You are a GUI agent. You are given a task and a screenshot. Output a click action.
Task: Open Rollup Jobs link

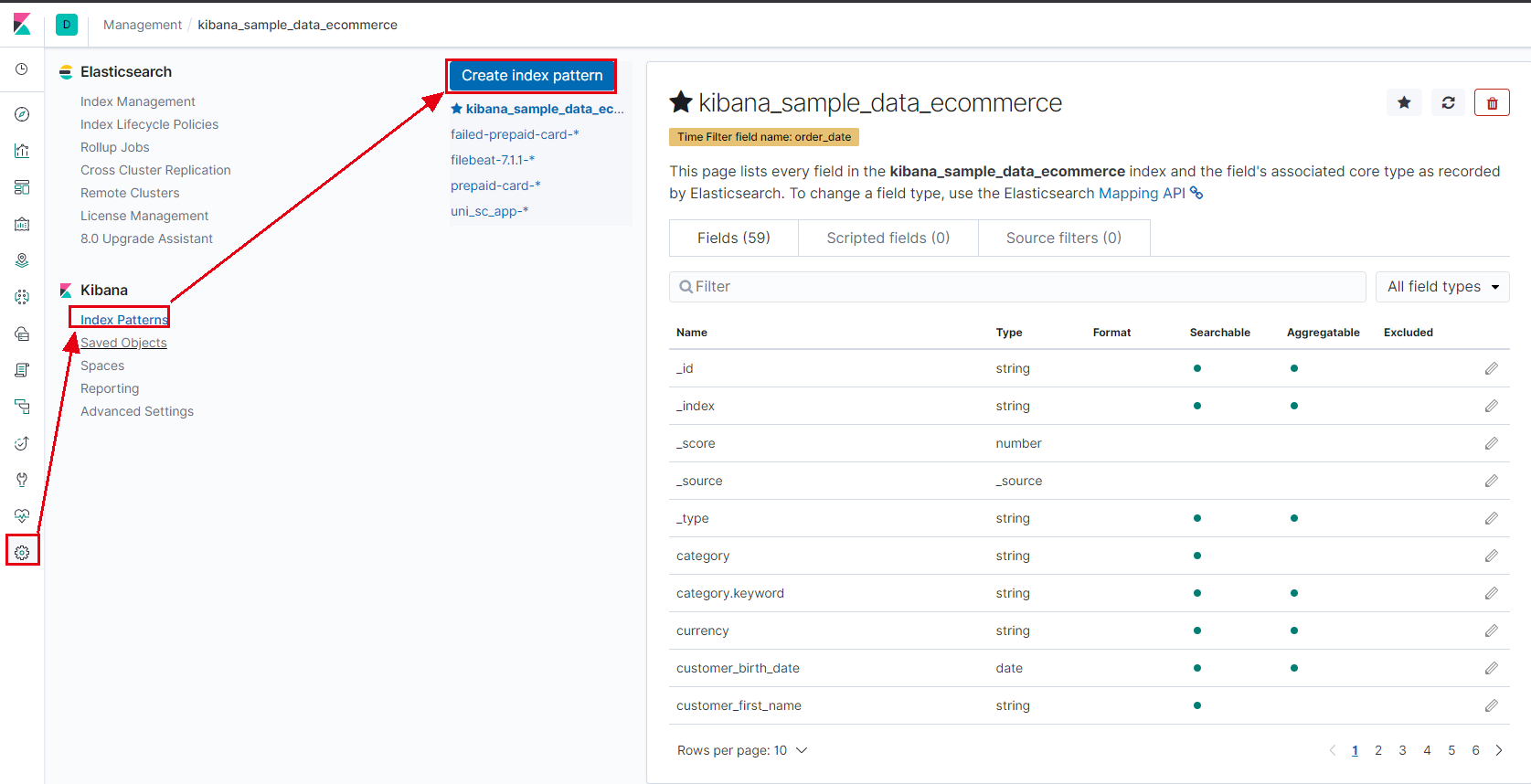click(115, 147)
